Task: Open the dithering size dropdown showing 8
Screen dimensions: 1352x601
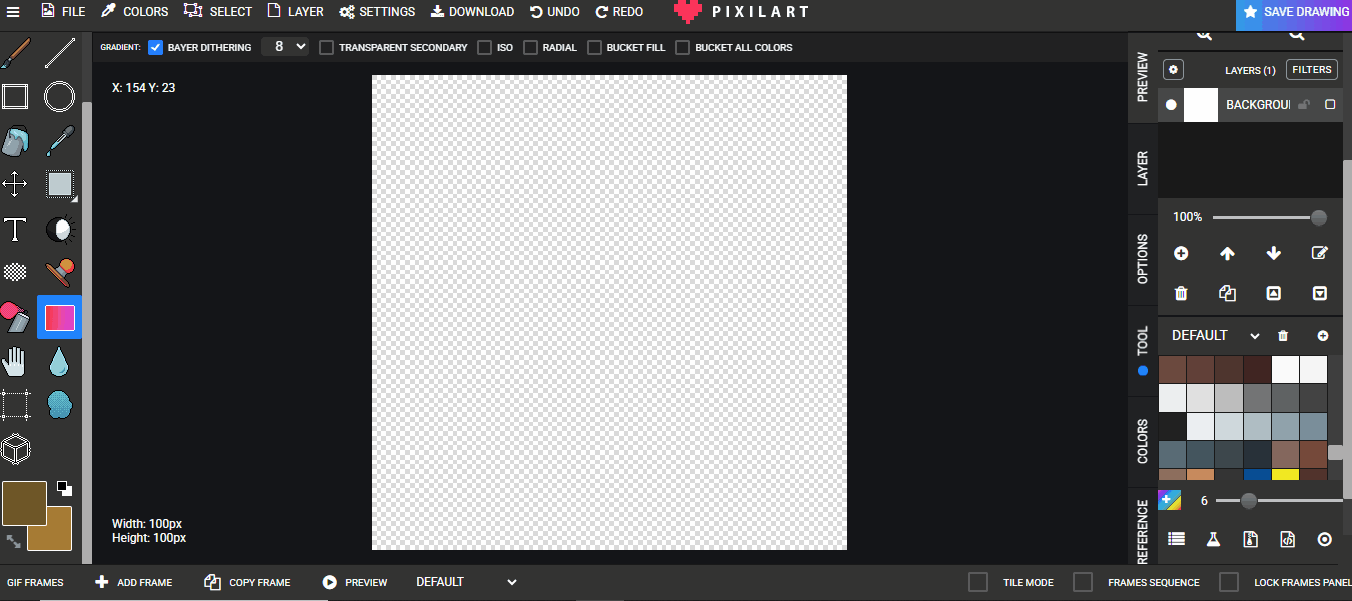Action: [x=285, y=46]
